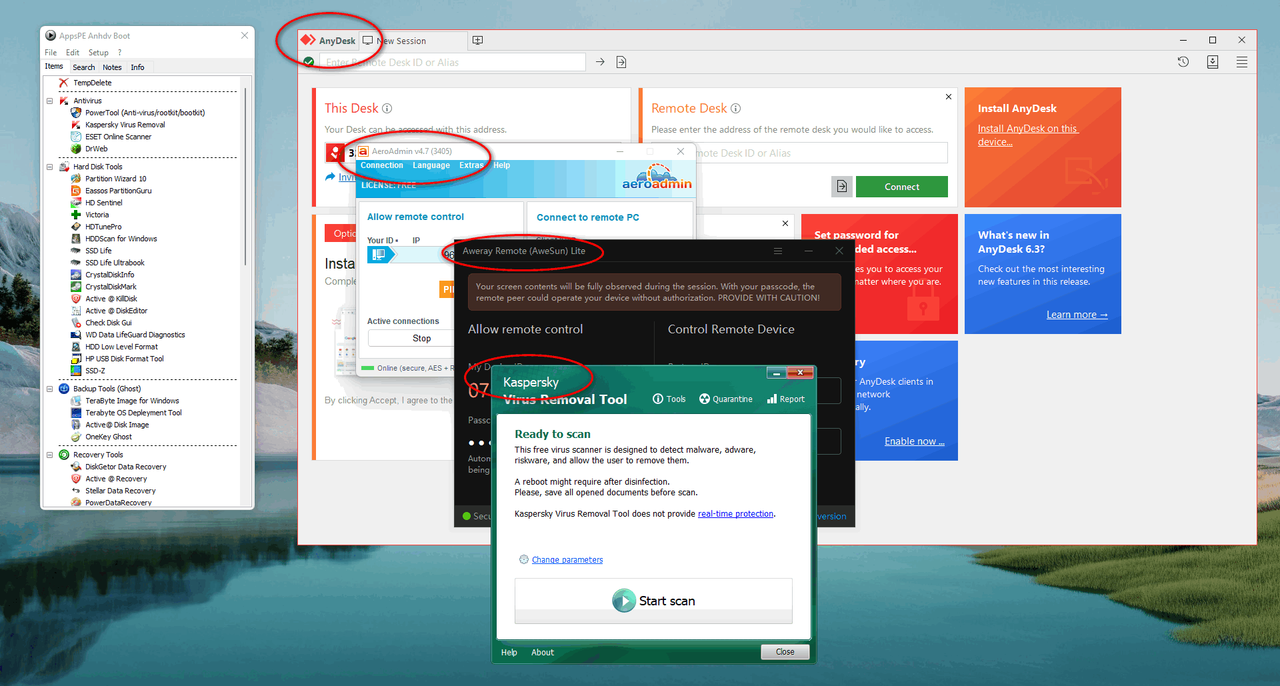The width and height of the screenshot is (1280, 686).
Task: Click the green Connect button in AnyDesk
Action: click(902, 186)
